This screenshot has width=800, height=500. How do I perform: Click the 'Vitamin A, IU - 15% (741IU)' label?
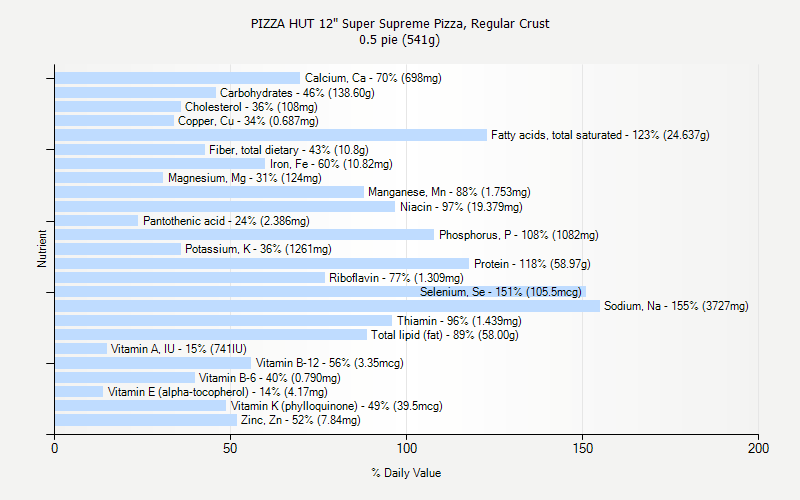[x=179, y=349]
